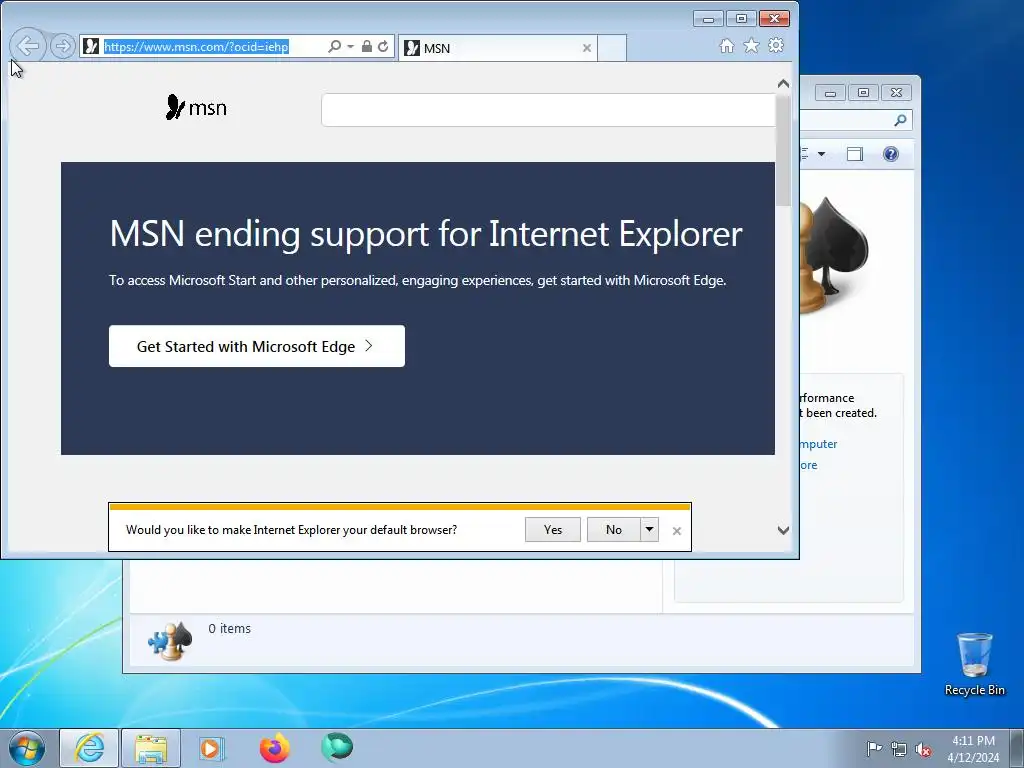
Task: Click the '0 items' status text
Action: tap(229, 628)
